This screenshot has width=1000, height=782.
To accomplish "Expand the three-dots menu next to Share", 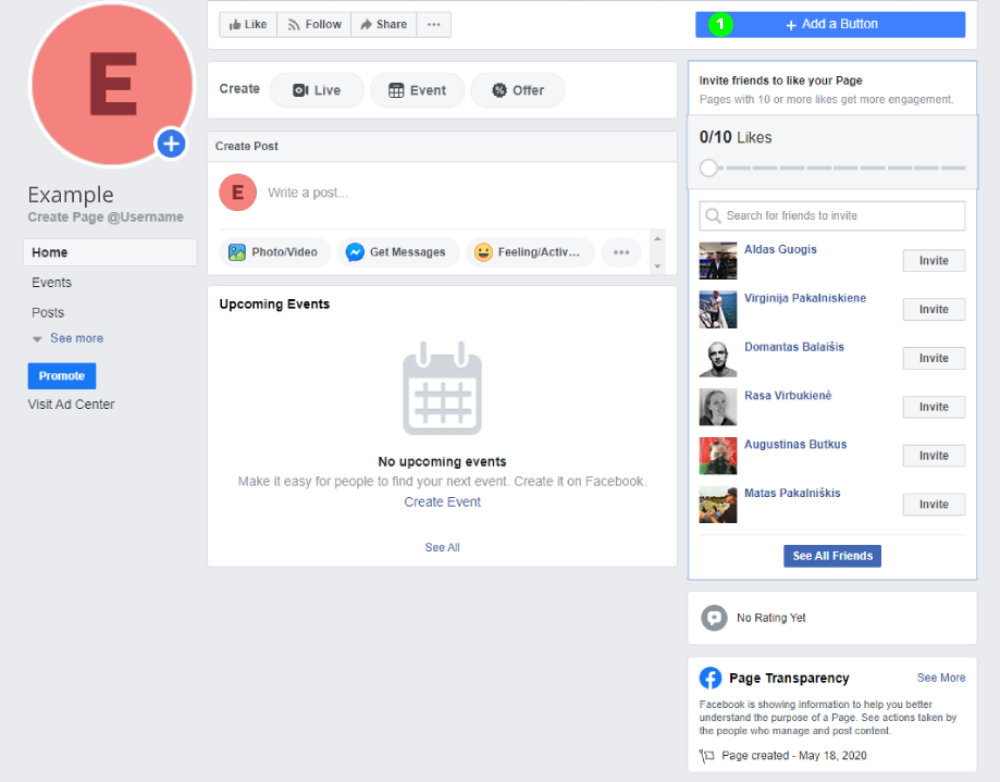I will click(433, 25).
